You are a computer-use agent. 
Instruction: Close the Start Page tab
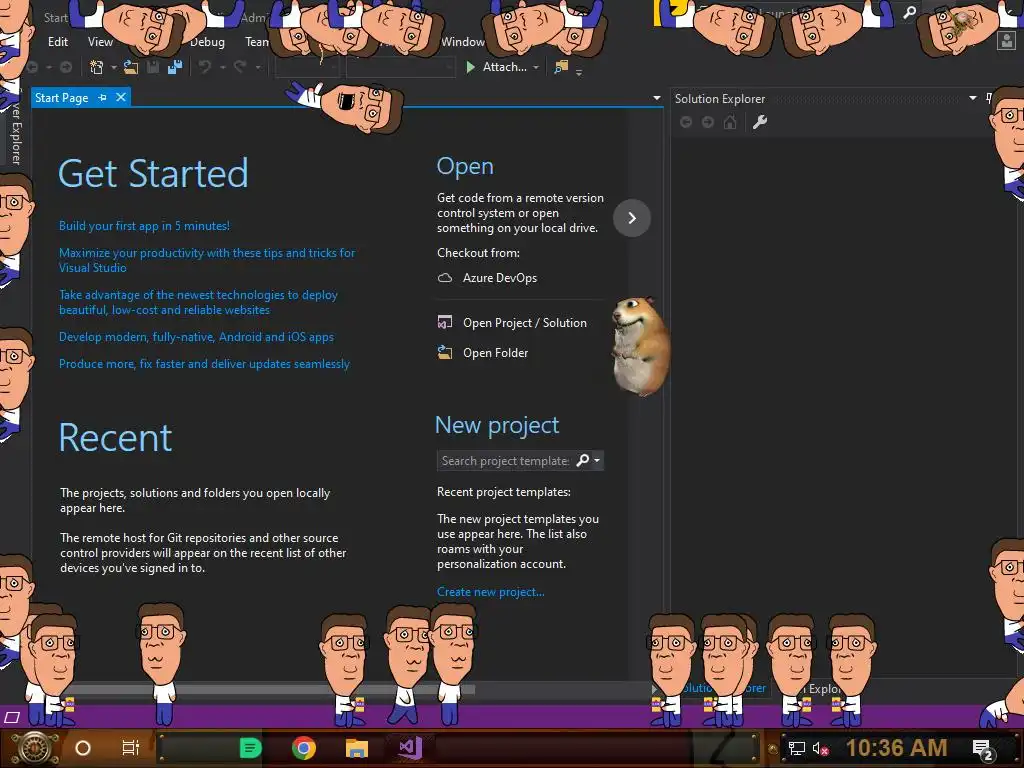click(121, 97)
